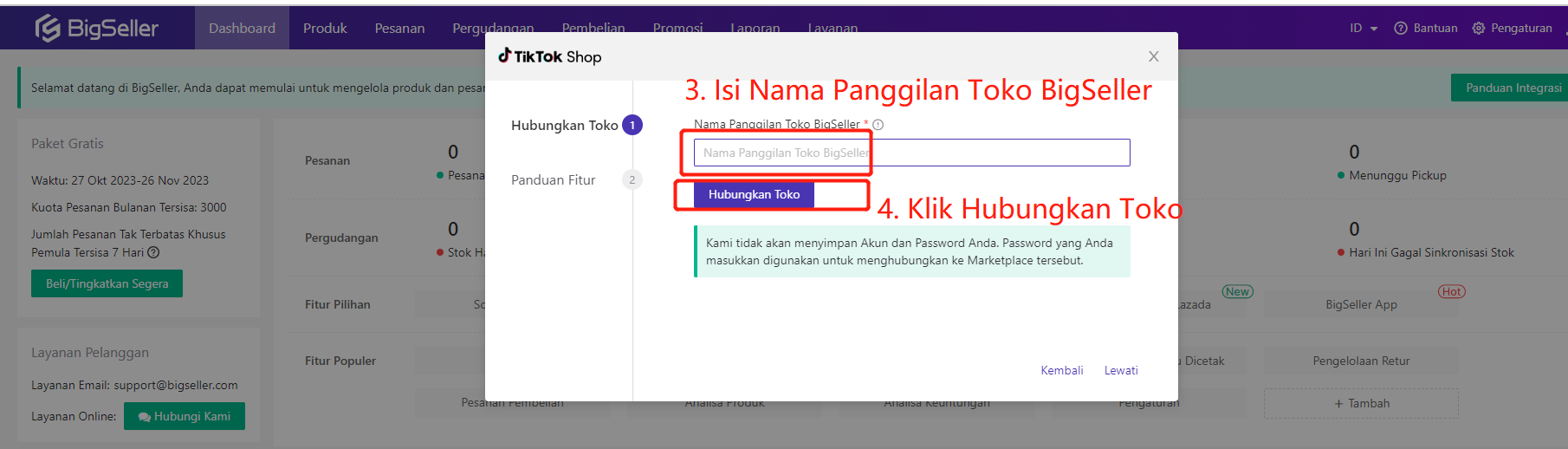This screenshot has height=449, width=1568.
Task: Click the support@bigseller.com email text
Action: tap(176, 385)
